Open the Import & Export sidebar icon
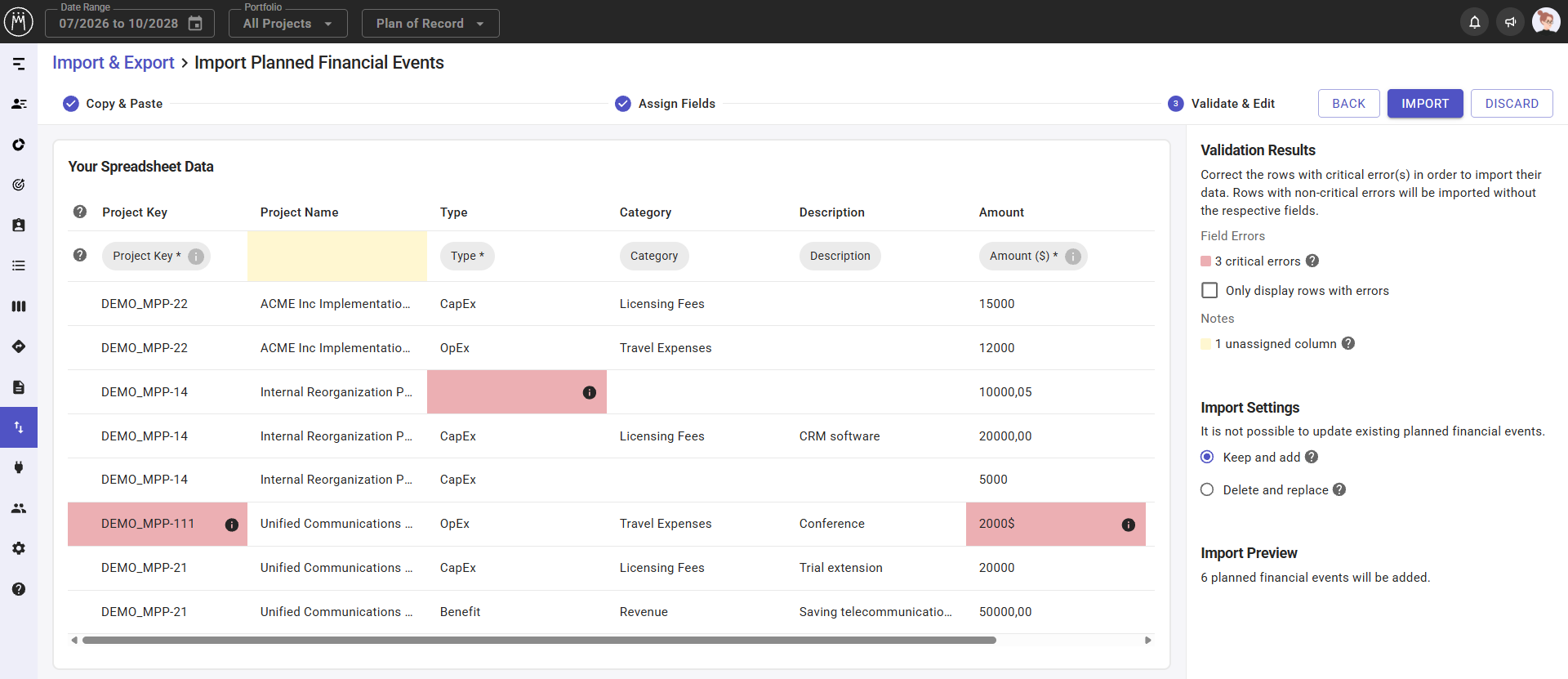The height and width of the screenshot is (679, 1568). (19, 427)
